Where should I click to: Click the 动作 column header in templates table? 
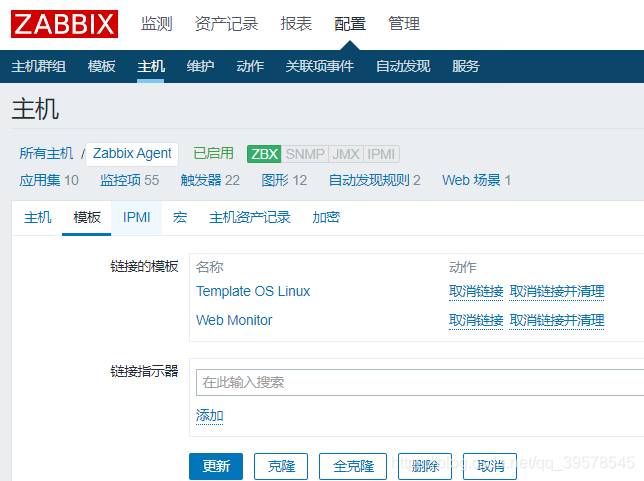point(462,267)
